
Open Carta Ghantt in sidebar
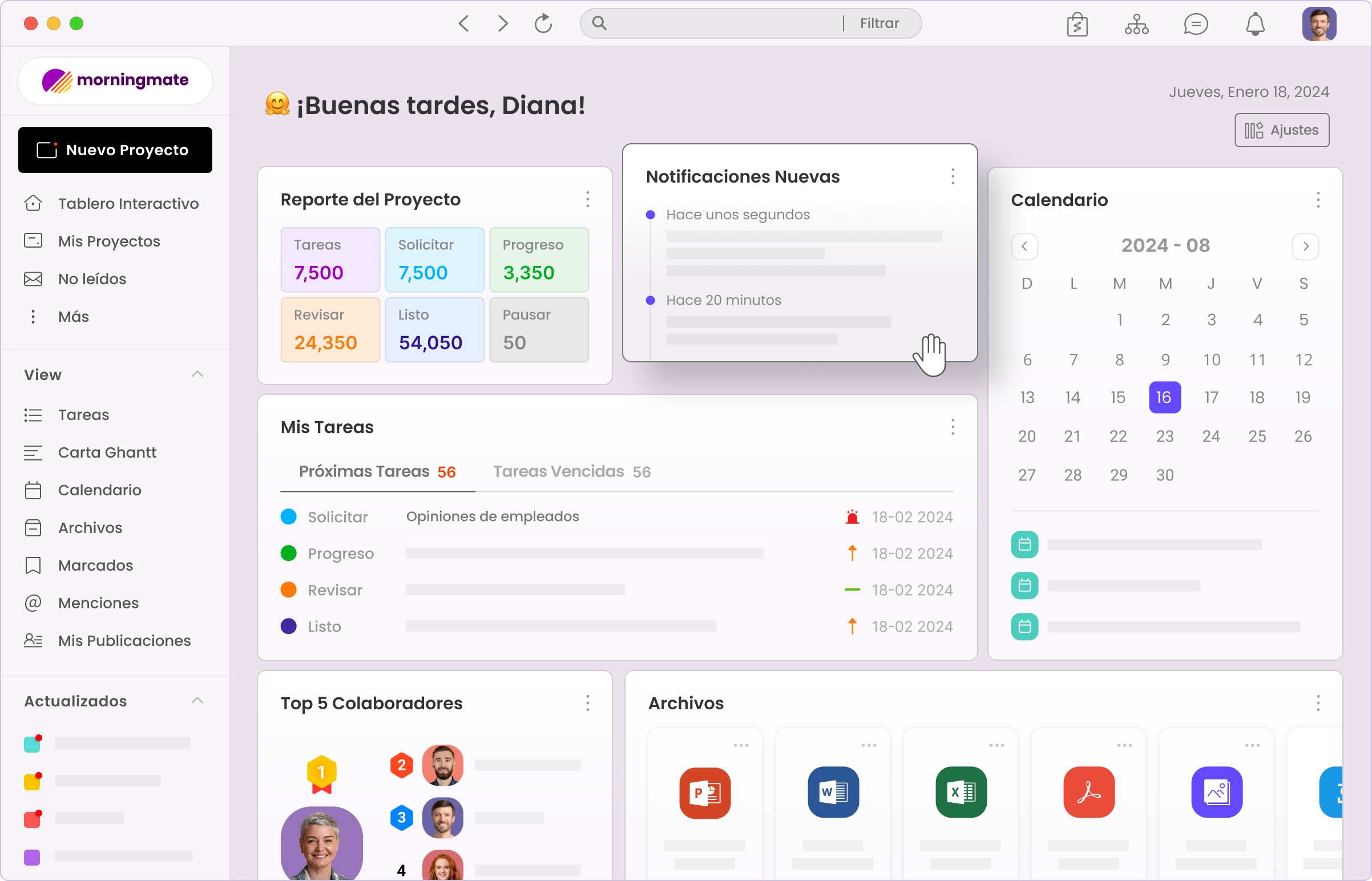pyautogui.click(x=107, y=452)
